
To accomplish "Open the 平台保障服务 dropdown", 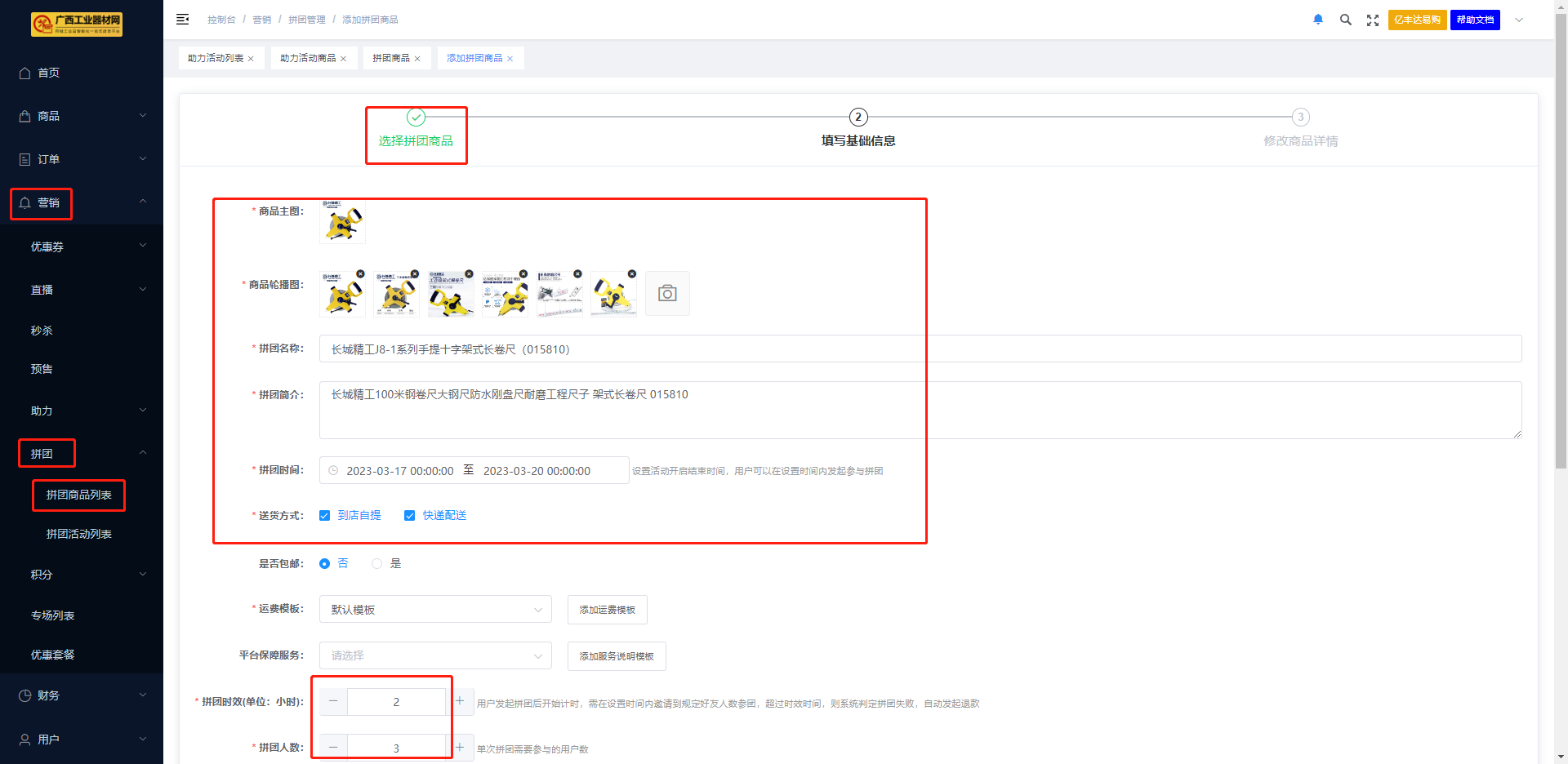I will [x=434, y=656].
